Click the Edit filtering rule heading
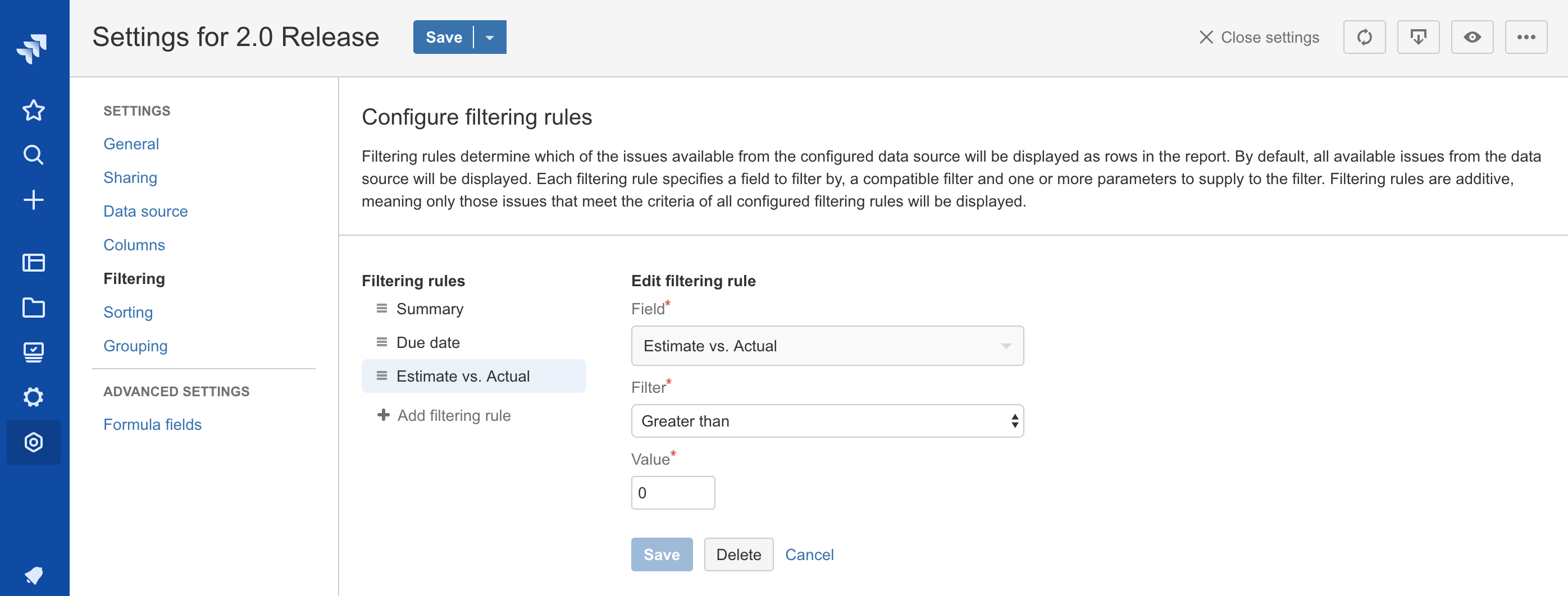This screenshot has height=596, width=1568. pos(694,281)
